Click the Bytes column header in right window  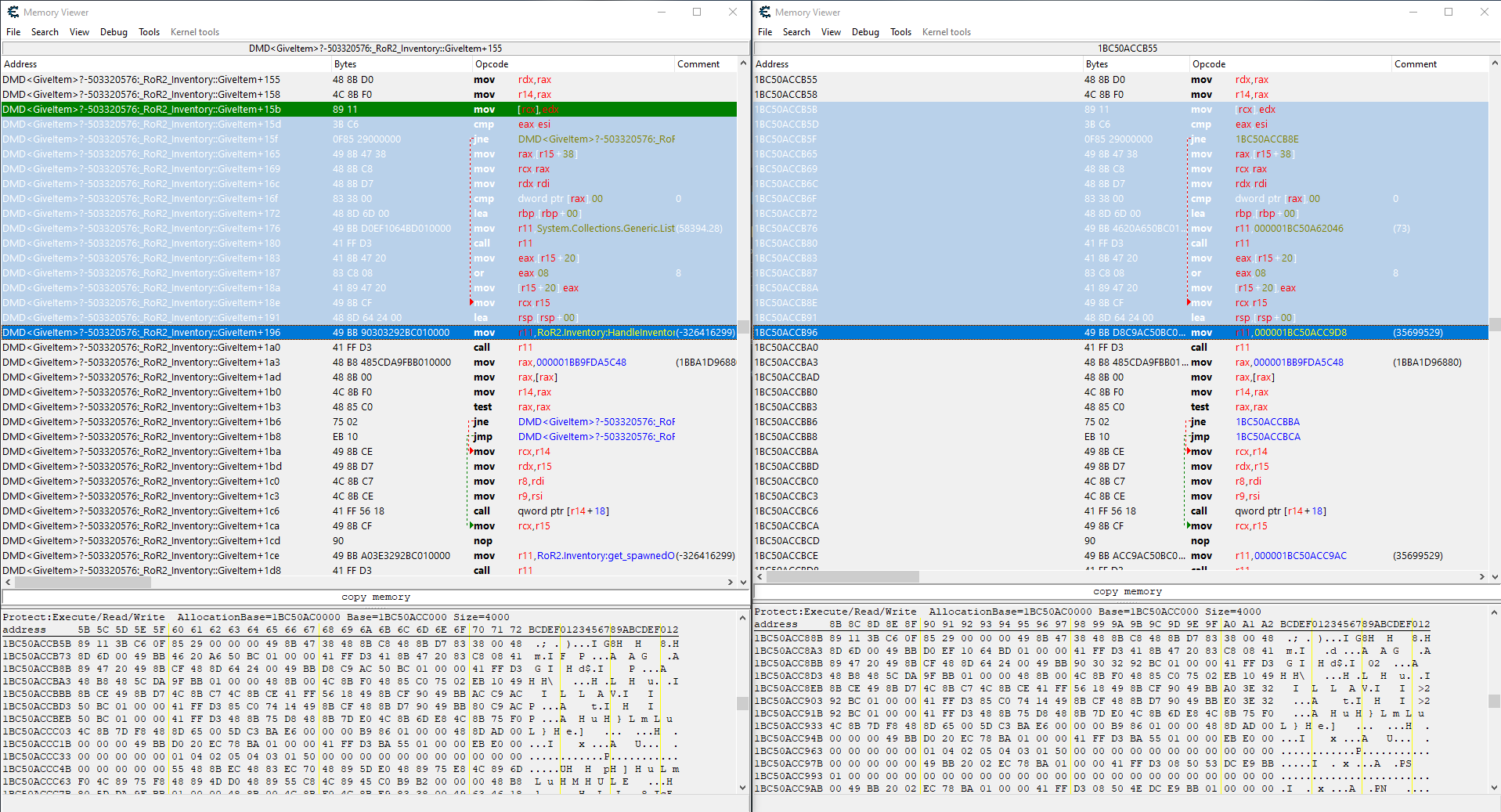1096,64
